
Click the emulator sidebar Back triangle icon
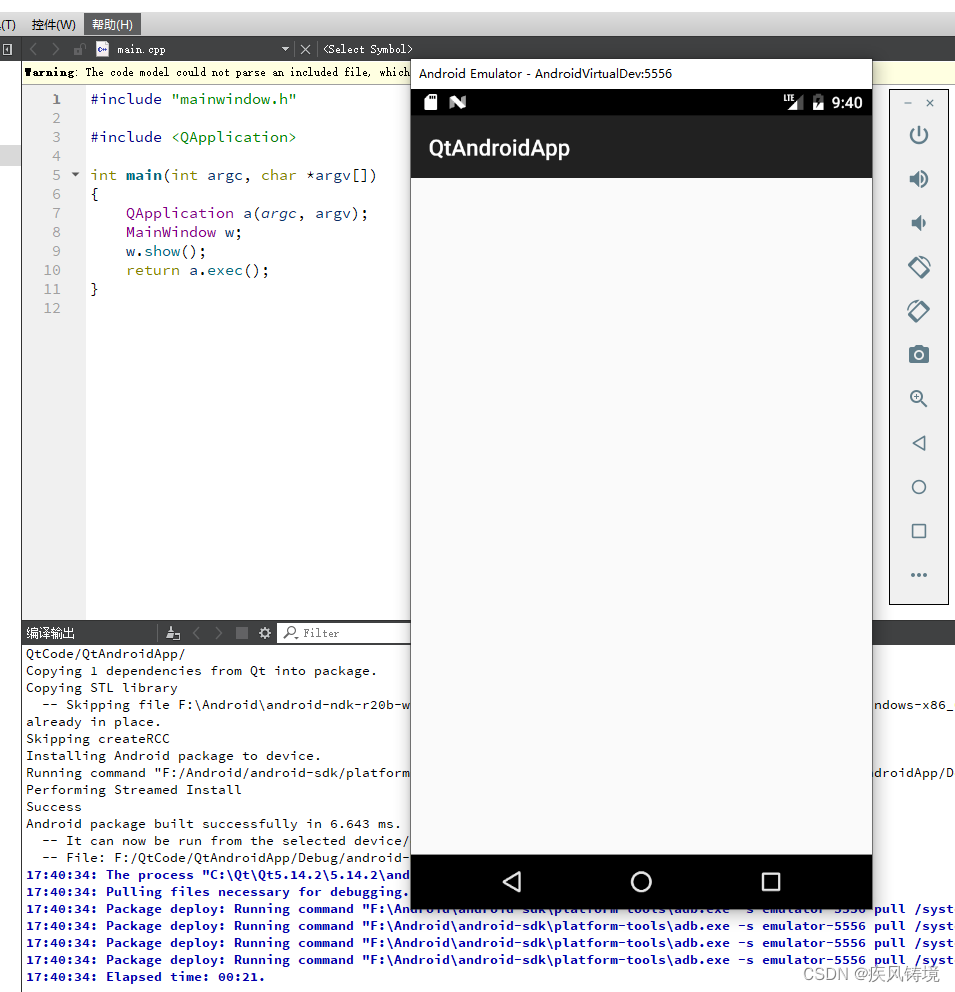point(918,443)
